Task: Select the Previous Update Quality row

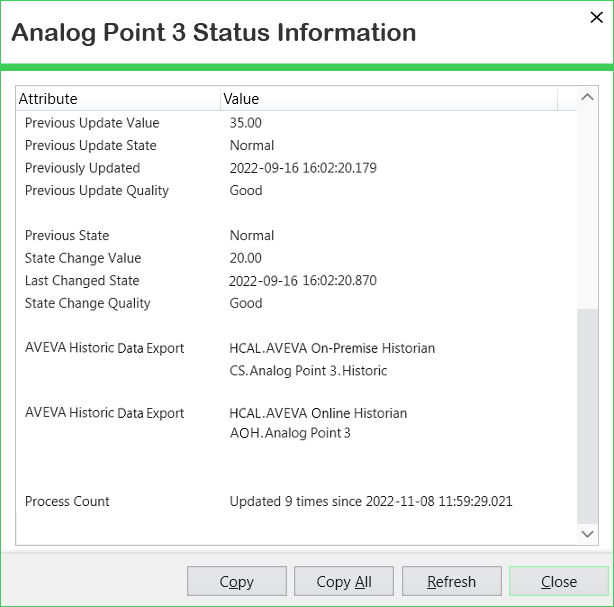Action: [97, 191]
